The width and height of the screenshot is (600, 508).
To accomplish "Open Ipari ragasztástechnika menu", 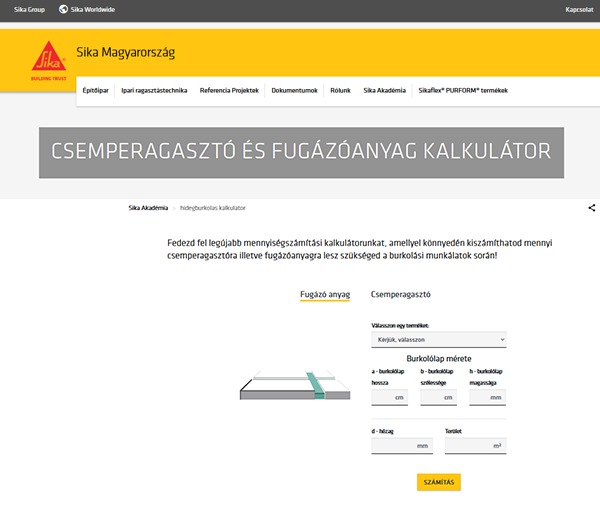I will pyautogui.click(x=154, y=91).
